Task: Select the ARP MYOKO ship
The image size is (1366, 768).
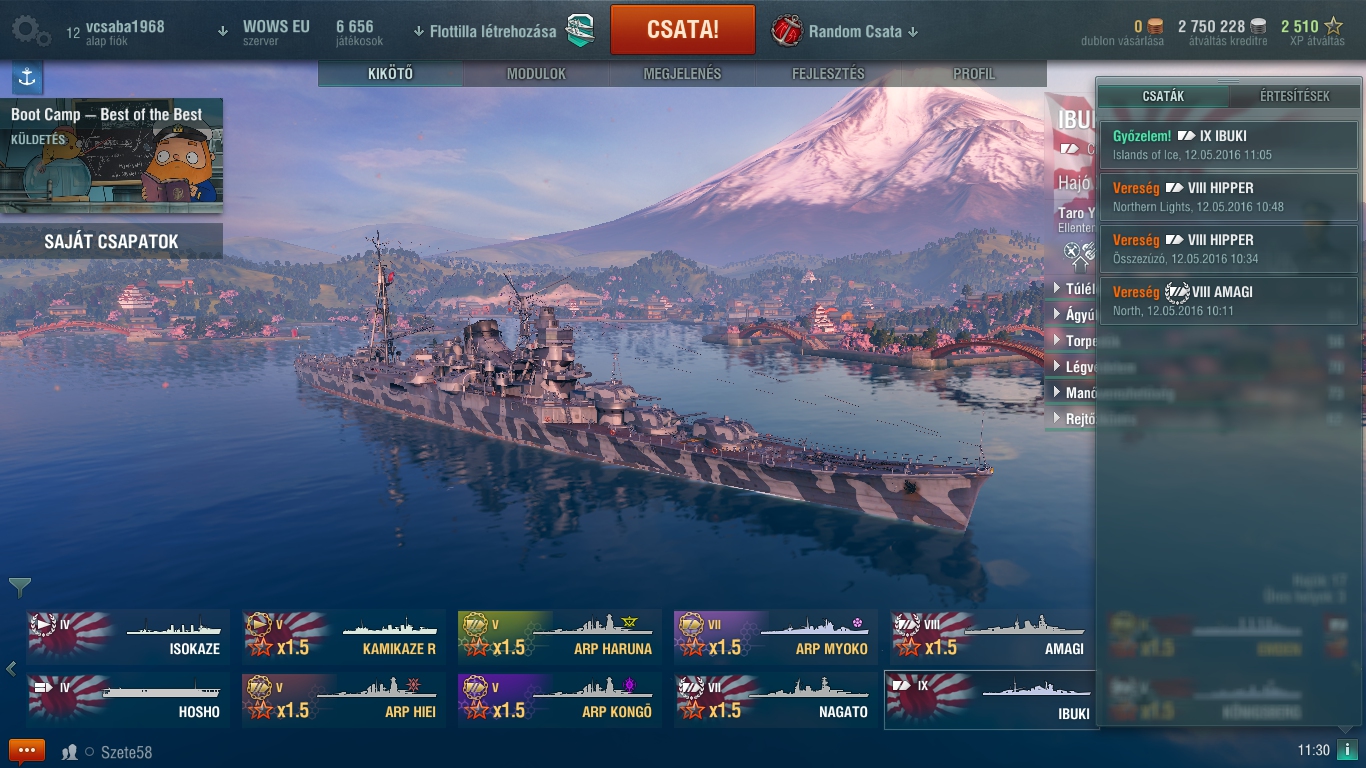Action: point(776,637)
